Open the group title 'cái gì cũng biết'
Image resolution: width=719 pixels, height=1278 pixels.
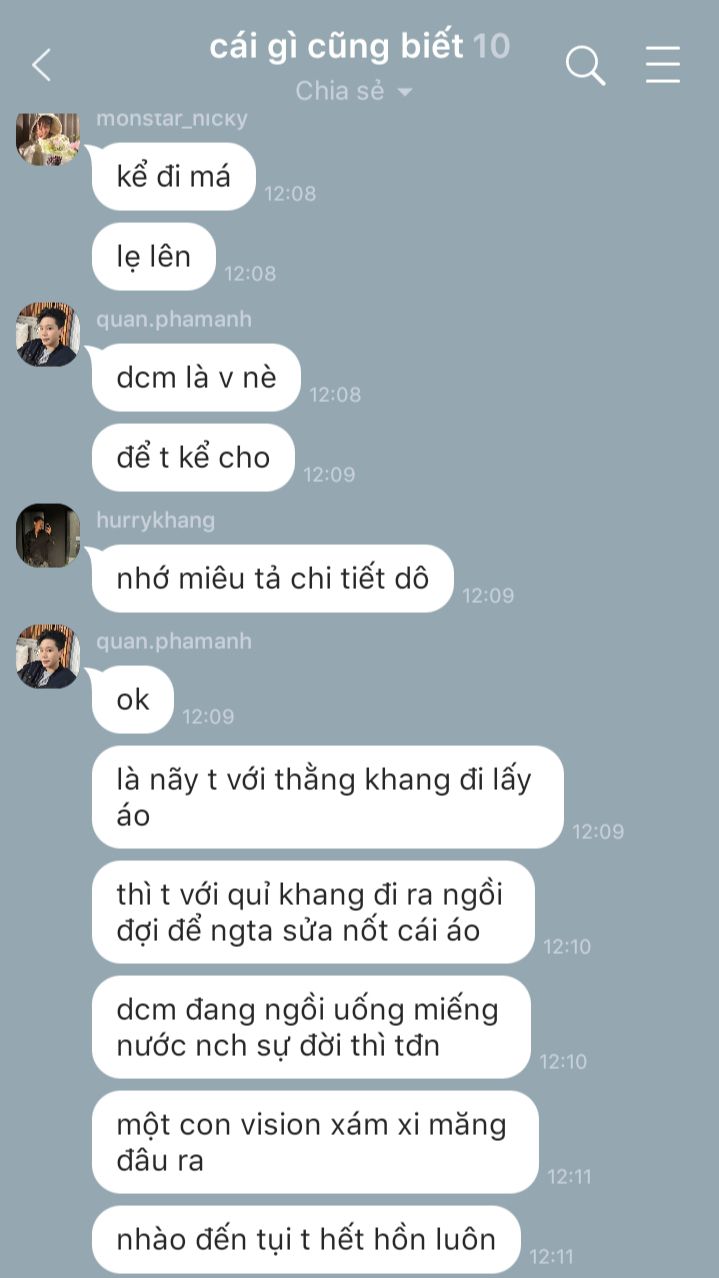tap(336, 46)
